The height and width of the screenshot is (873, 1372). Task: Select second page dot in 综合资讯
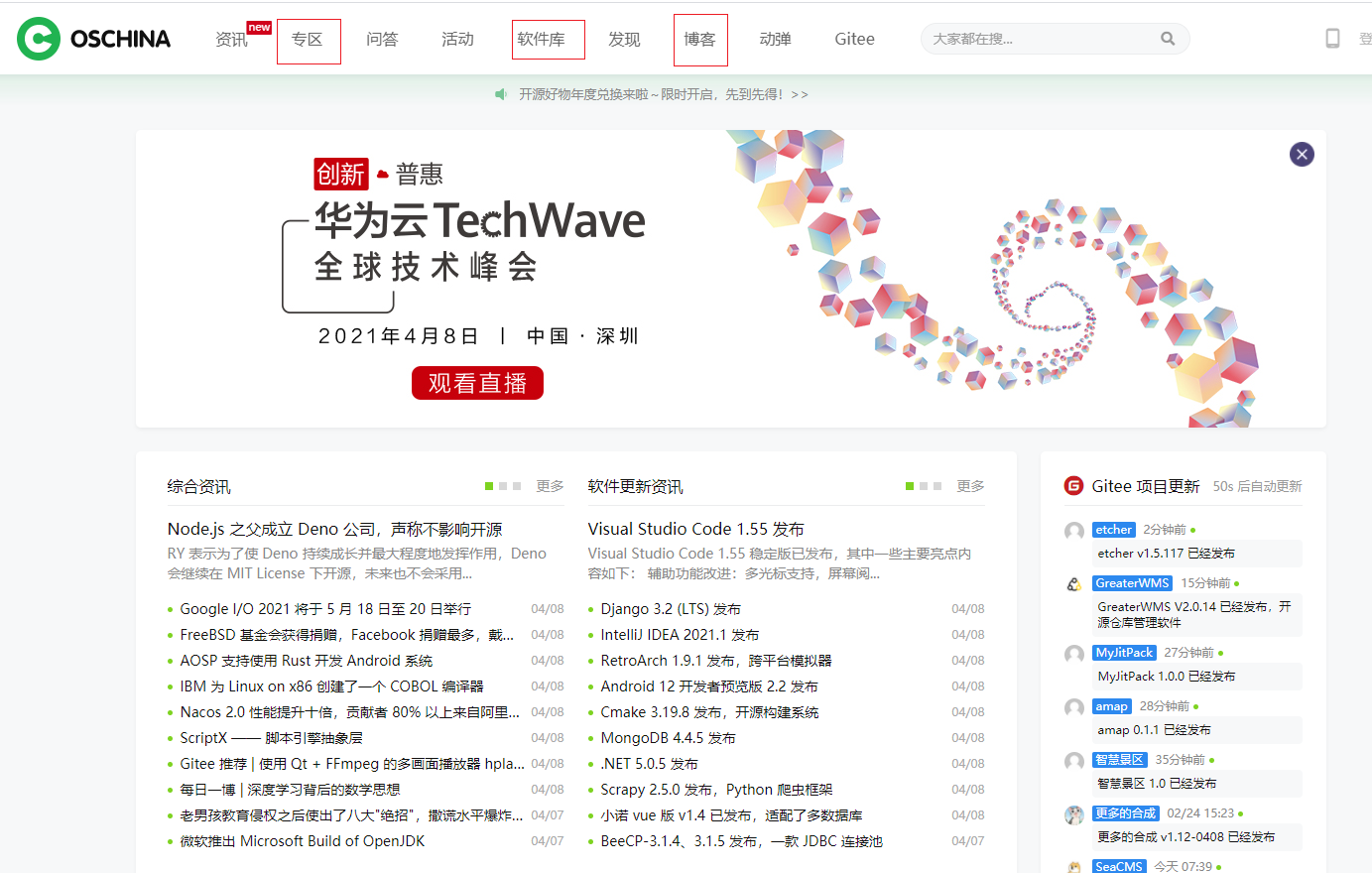[503, 486]
